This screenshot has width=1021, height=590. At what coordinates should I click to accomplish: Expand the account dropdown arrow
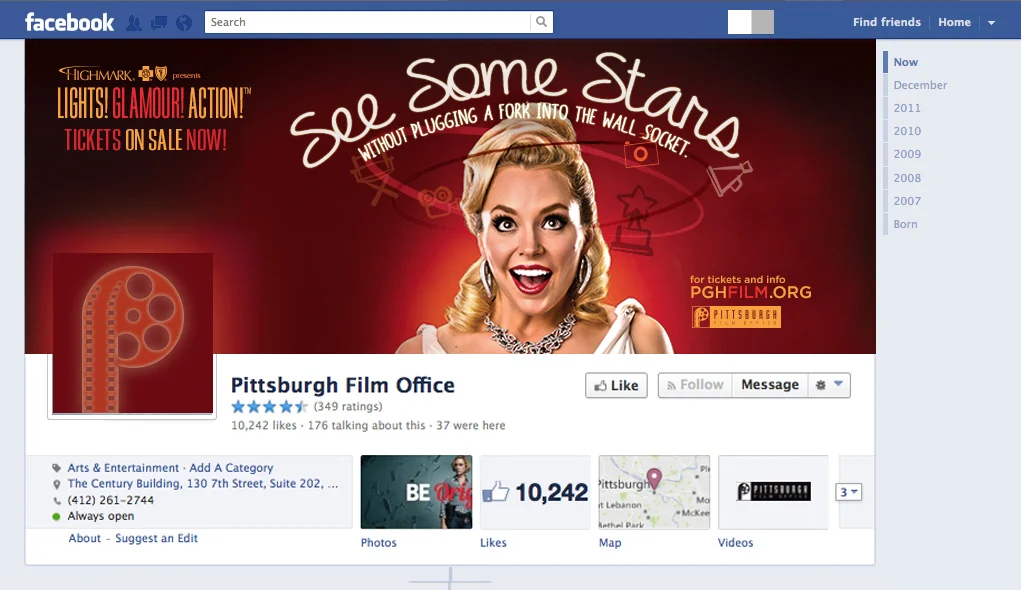[991, 23]
